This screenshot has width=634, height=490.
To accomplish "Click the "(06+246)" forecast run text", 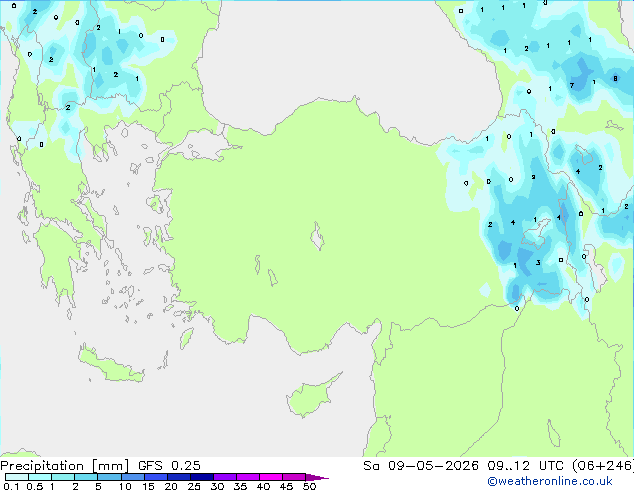I will click(x=603, y=466).
